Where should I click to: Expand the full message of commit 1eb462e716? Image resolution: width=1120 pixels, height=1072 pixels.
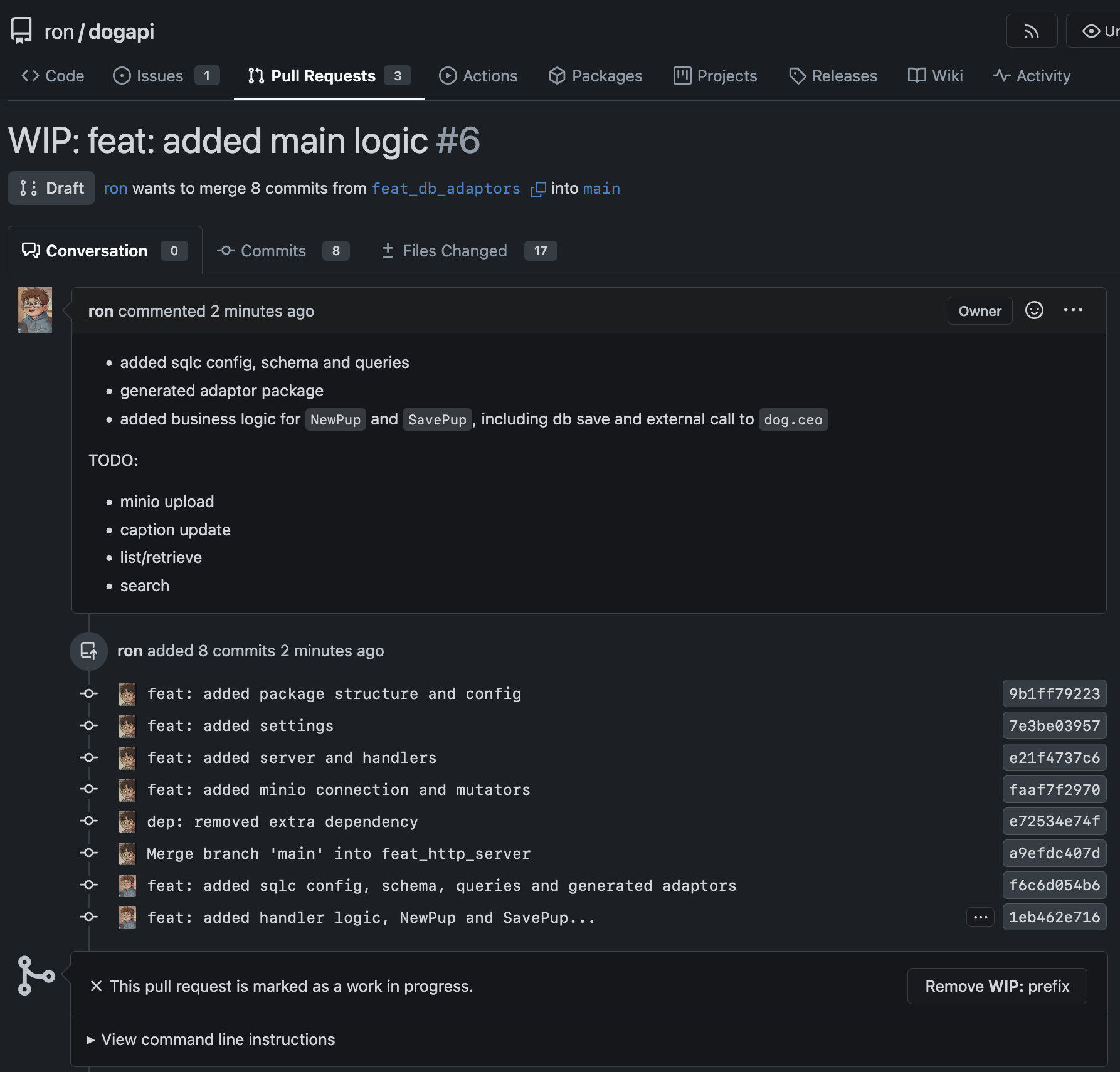[x=980, y=917]
